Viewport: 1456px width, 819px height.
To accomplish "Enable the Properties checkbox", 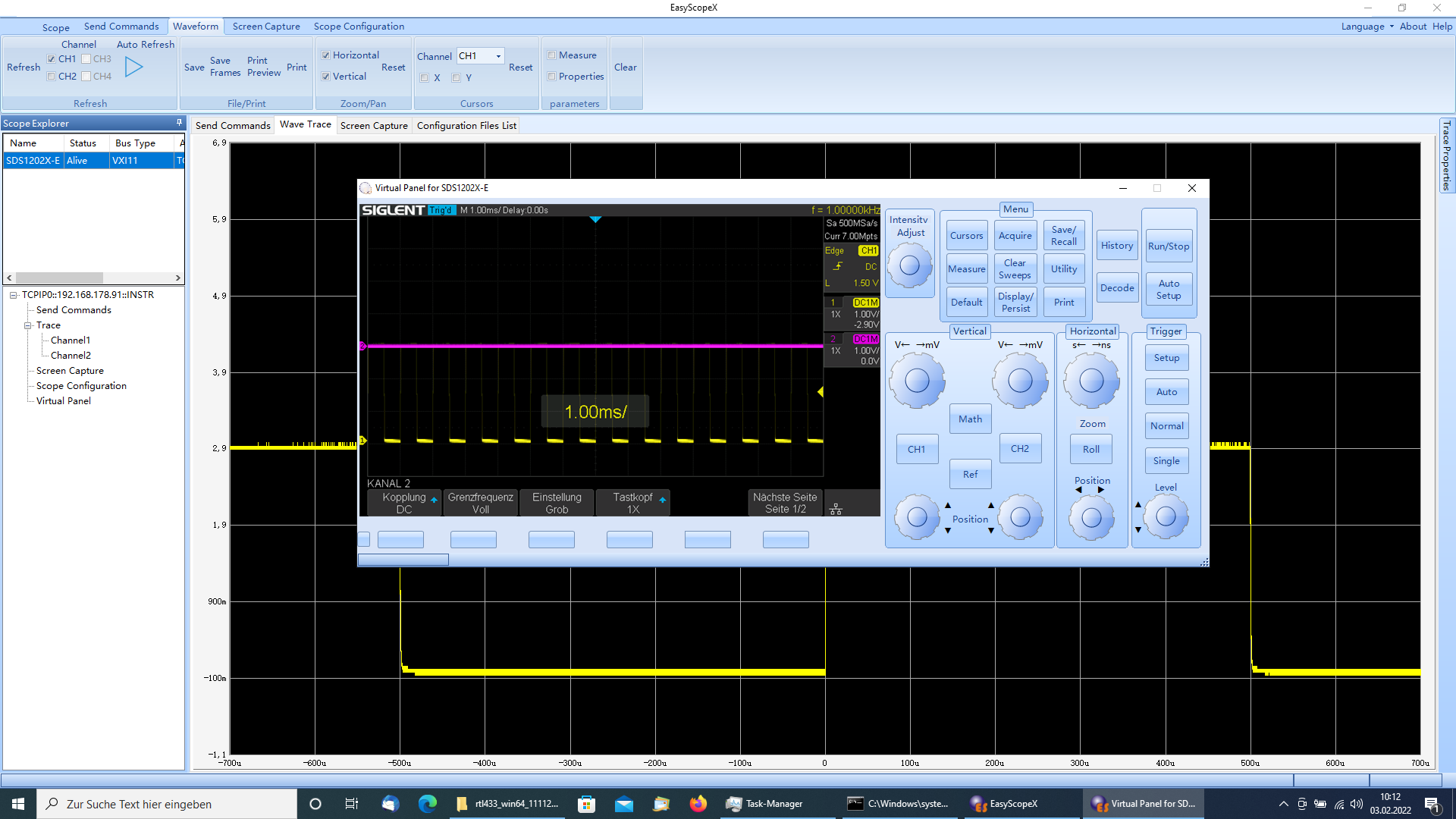I will tap(552, 77).
